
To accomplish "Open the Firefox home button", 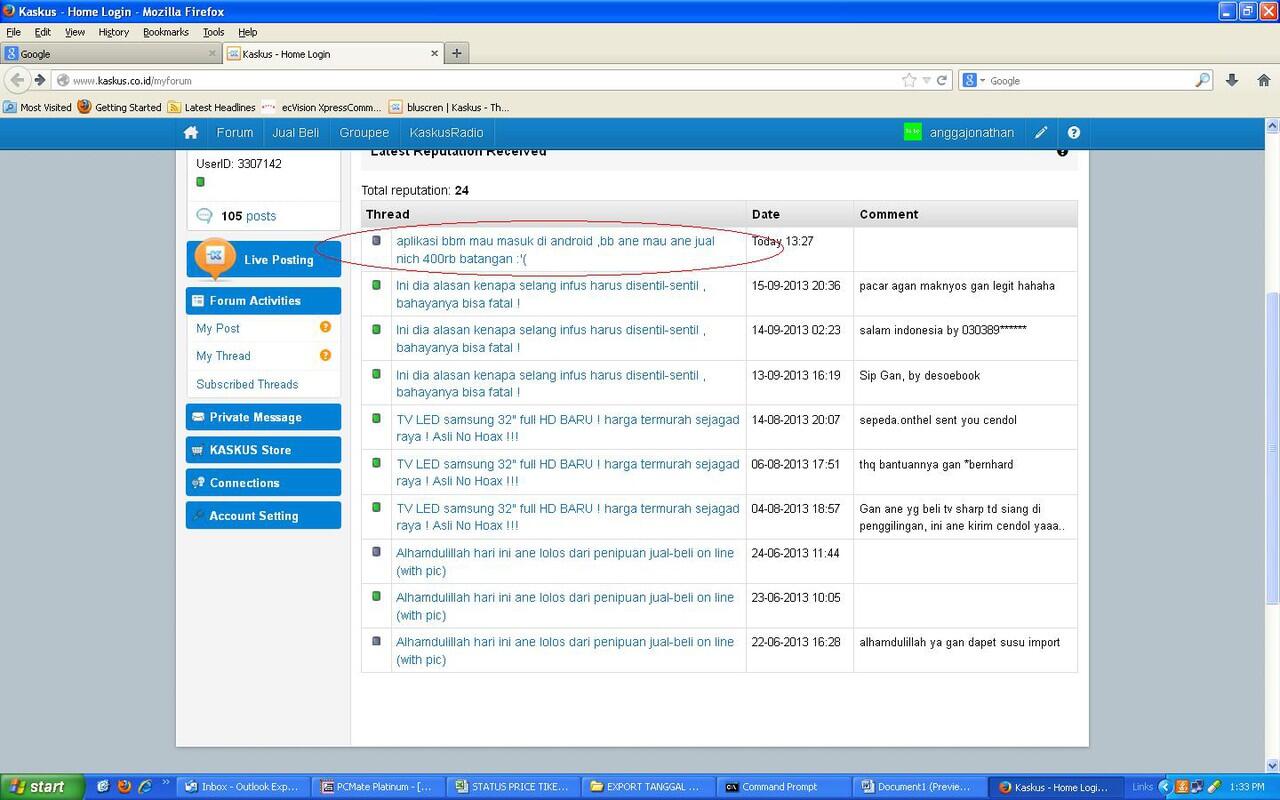I will 1263,80.
